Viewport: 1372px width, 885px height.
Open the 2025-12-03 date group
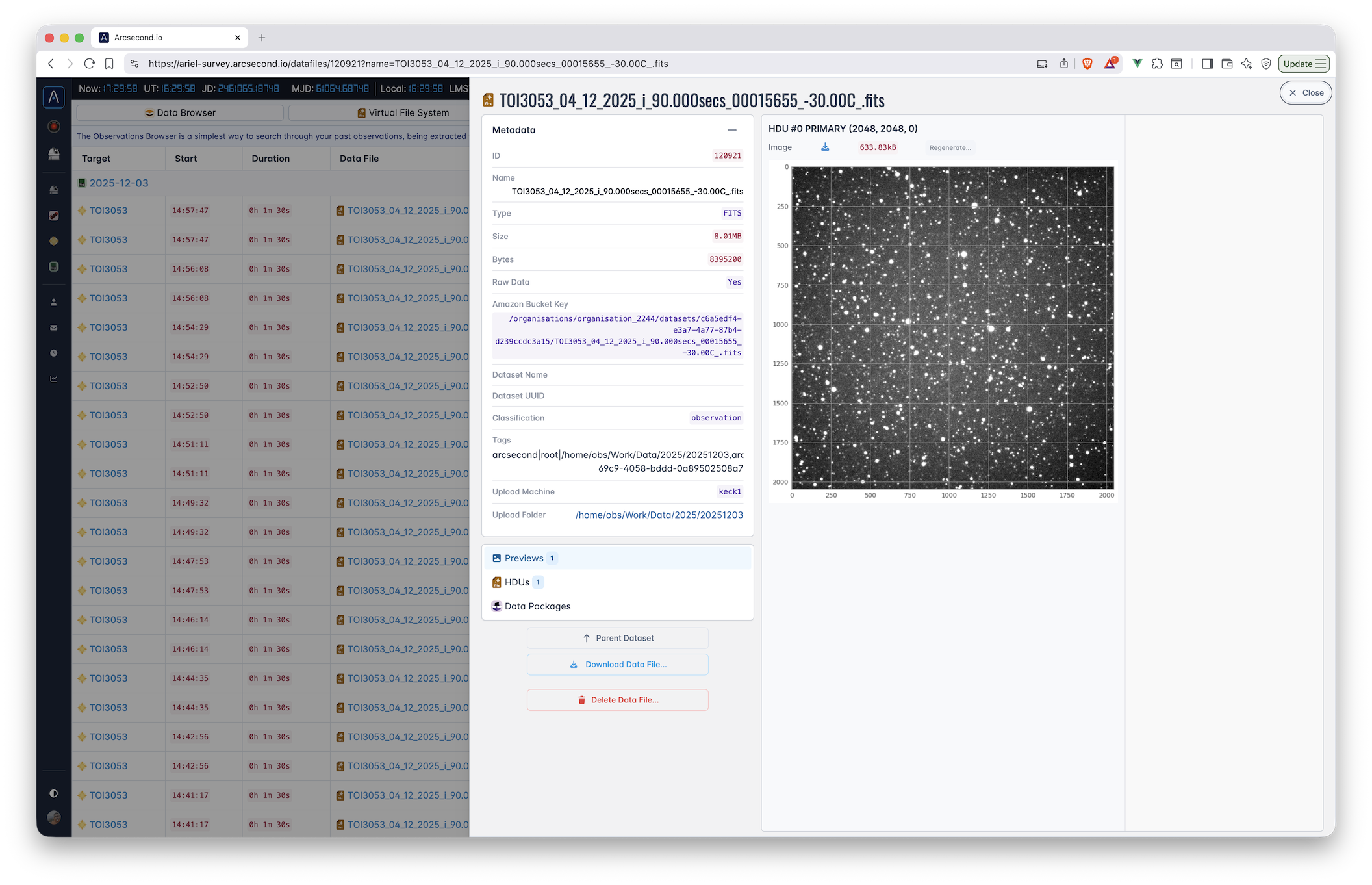(119, 183)
